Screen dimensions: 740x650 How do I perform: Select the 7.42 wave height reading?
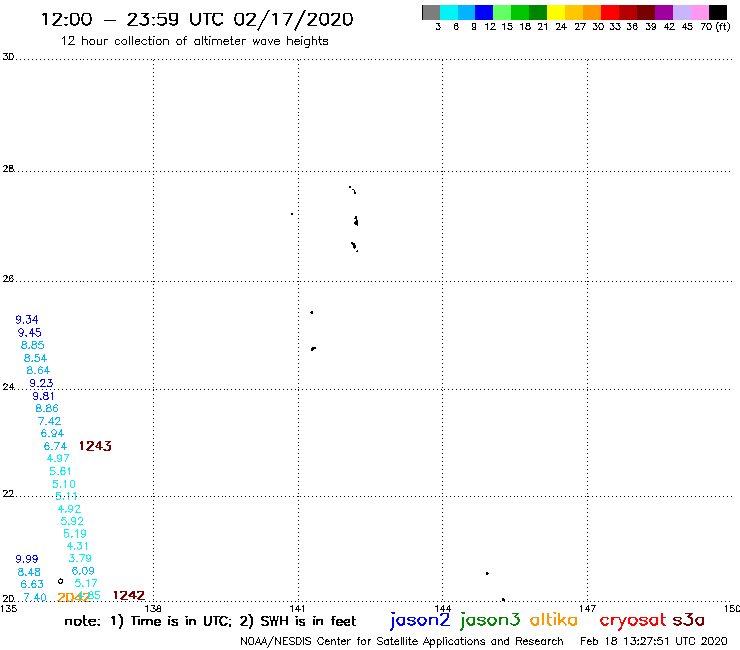(50, 421)
